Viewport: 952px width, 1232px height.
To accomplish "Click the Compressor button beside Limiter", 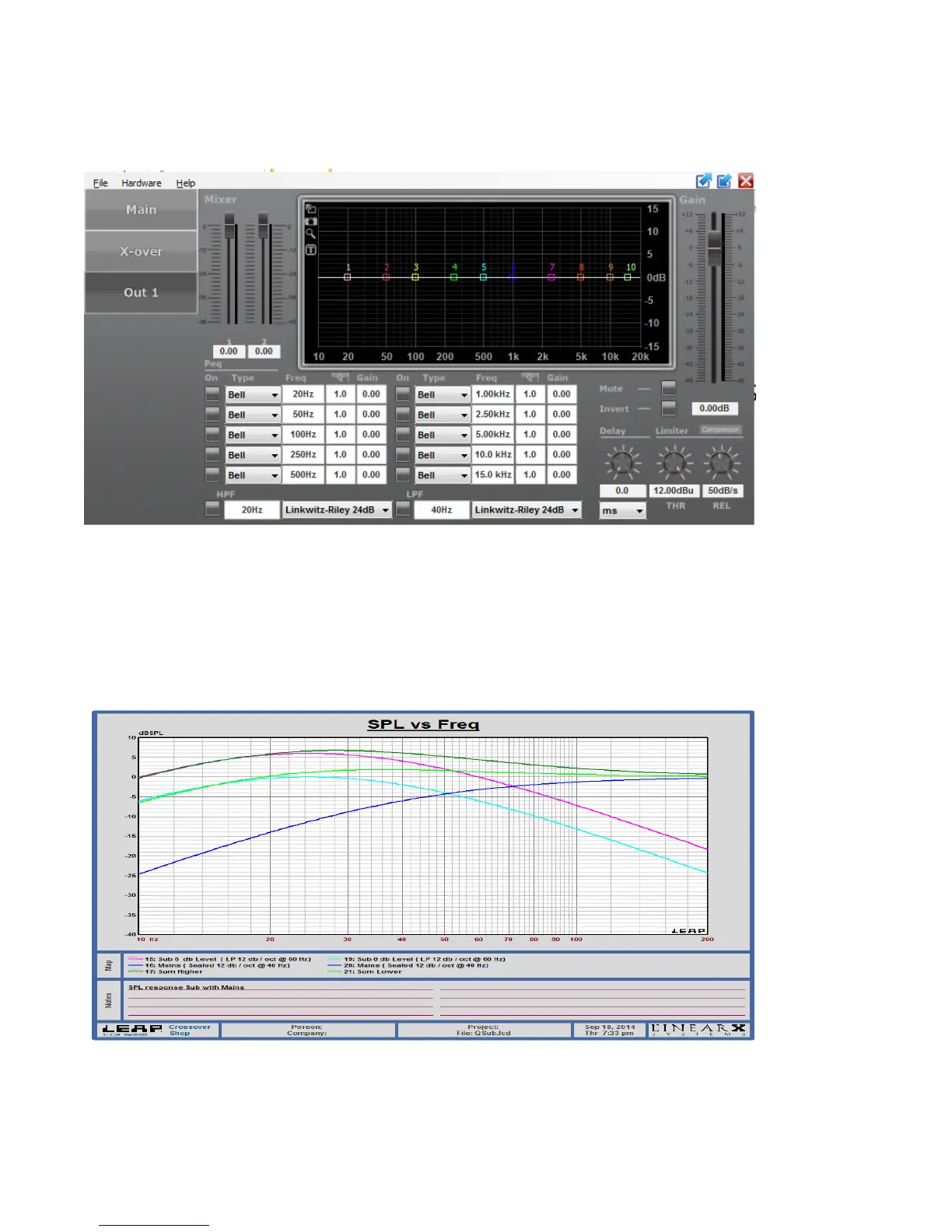I will (720, 429).
